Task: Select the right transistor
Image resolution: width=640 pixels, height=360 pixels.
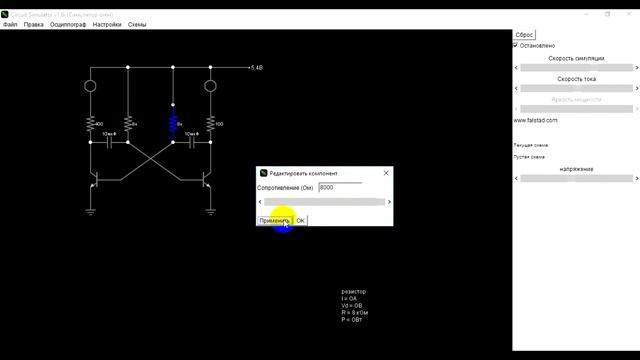Action: pos(207,180)
